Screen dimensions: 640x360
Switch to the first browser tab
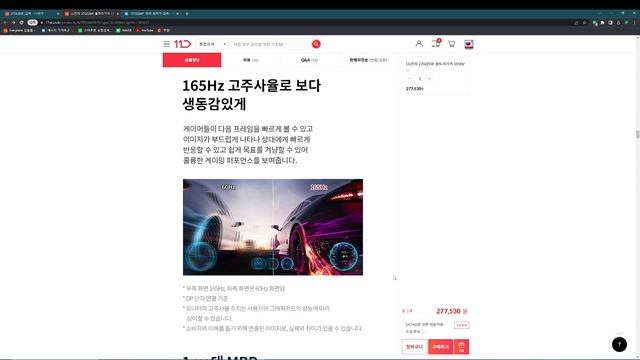[x=31, y=13]
